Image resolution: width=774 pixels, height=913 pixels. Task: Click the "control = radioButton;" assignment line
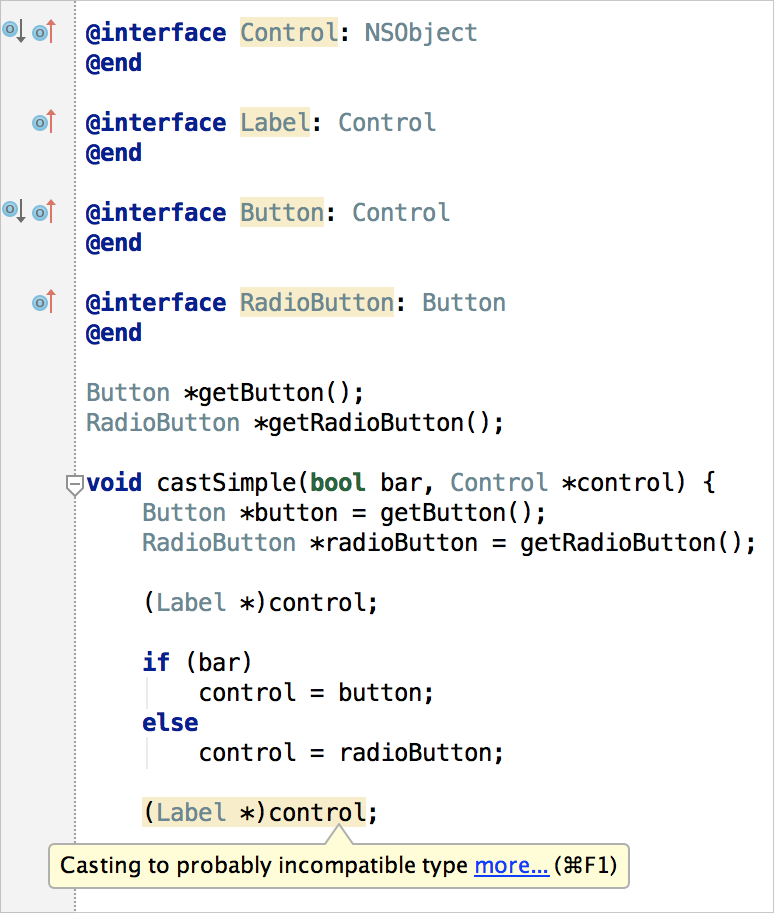[x=351, y=753]
